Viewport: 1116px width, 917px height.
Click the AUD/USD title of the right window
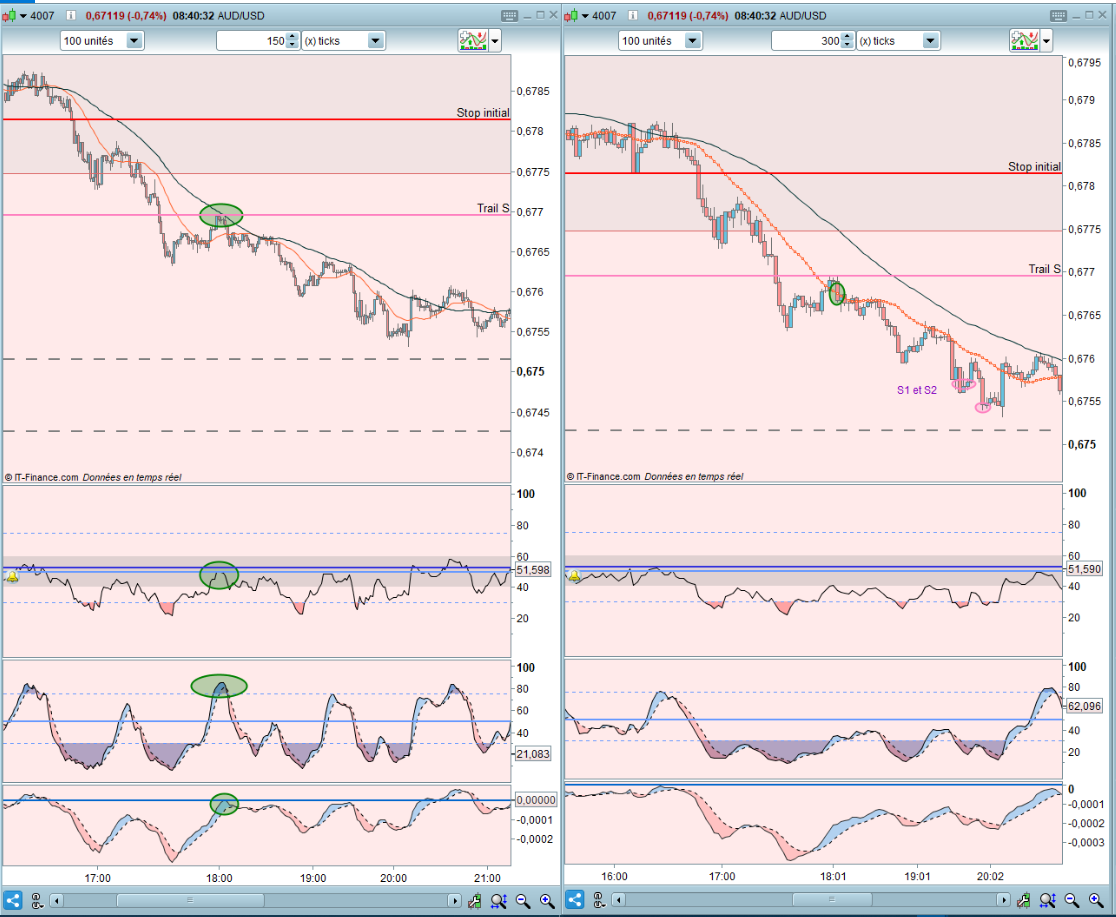[804, 16]
